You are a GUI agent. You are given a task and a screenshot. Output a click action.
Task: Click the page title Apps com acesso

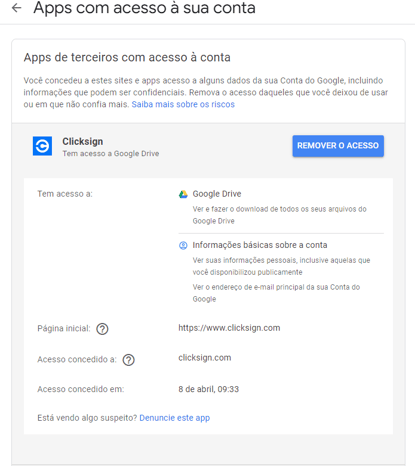click(144, 8)
